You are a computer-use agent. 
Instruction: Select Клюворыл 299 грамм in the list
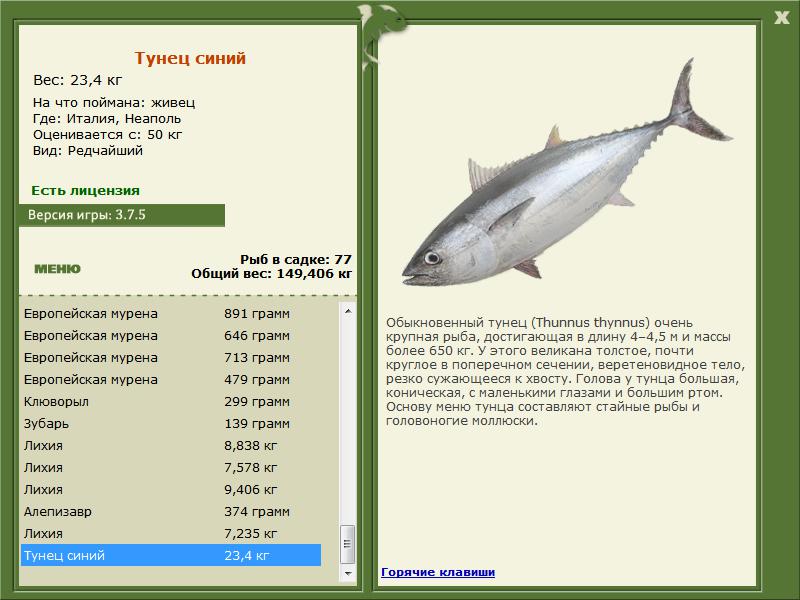pyautogui.click(x=171, y=401)
